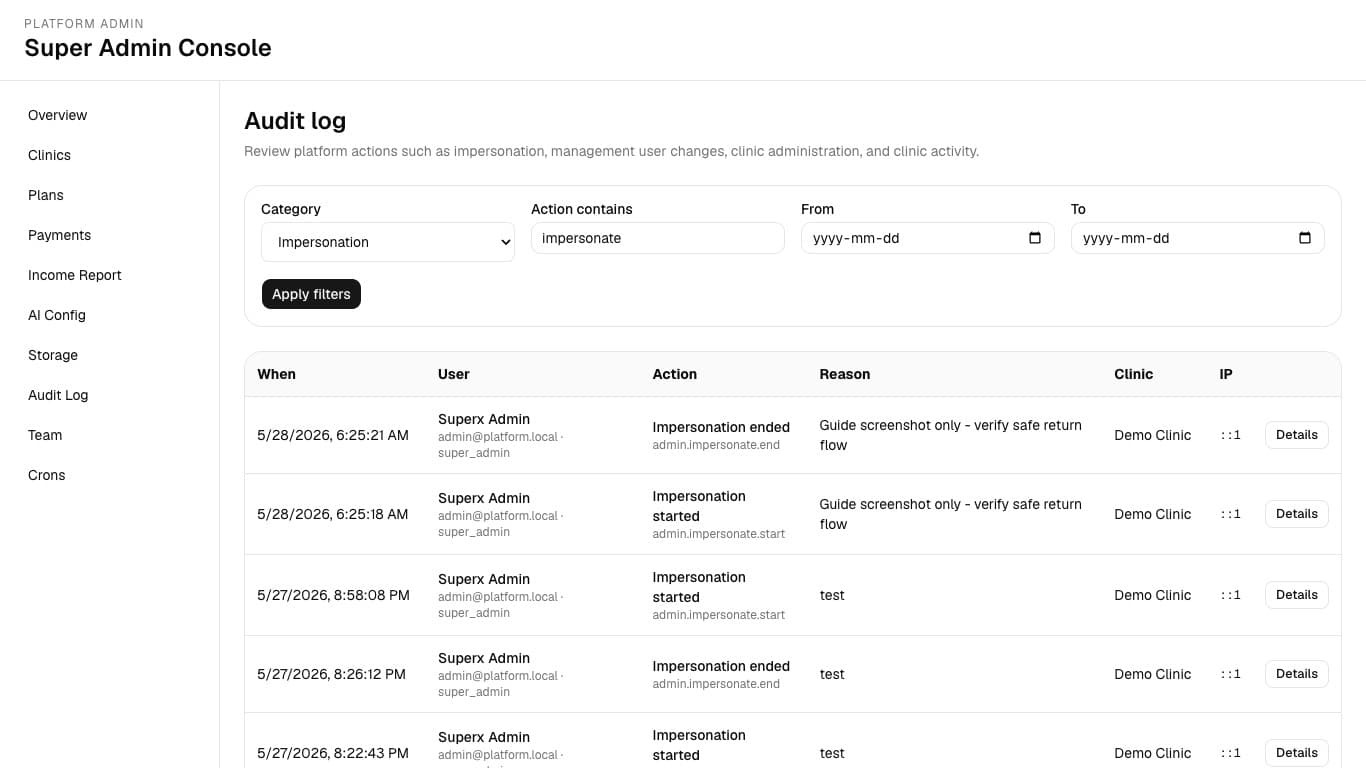The image size is (1366, 768).
Task: Open Crons in sidebar
Action: pos(47,475)
